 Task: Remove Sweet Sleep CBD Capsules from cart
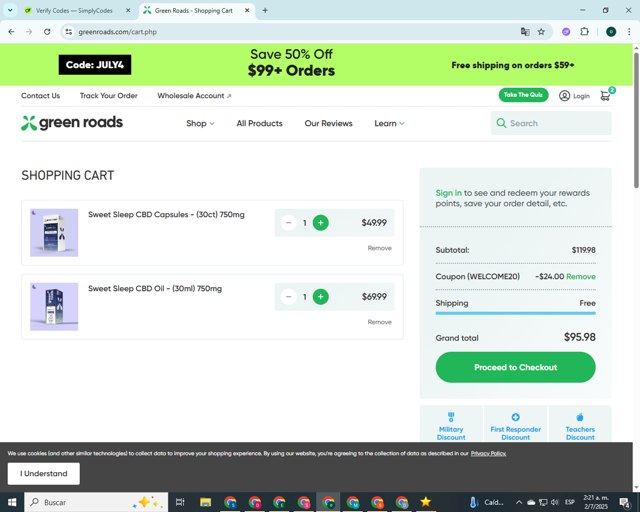coord(380,248)
